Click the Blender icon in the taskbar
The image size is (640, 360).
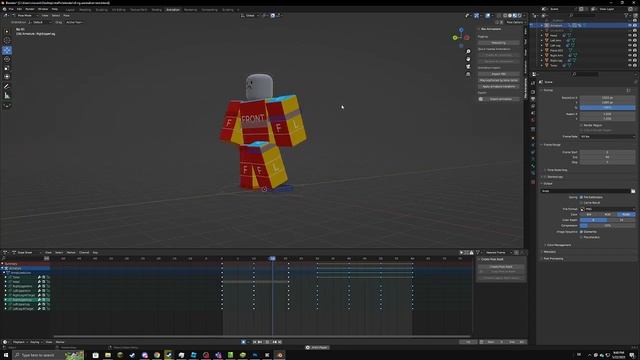tap(280, 355)
